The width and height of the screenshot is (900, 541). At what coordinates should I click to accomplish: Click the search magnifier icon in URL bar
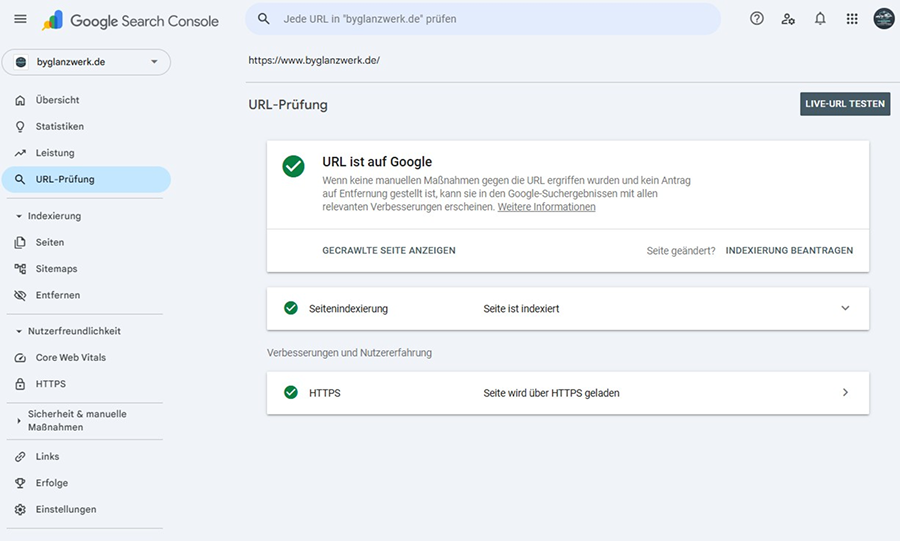tap(263, 19)
